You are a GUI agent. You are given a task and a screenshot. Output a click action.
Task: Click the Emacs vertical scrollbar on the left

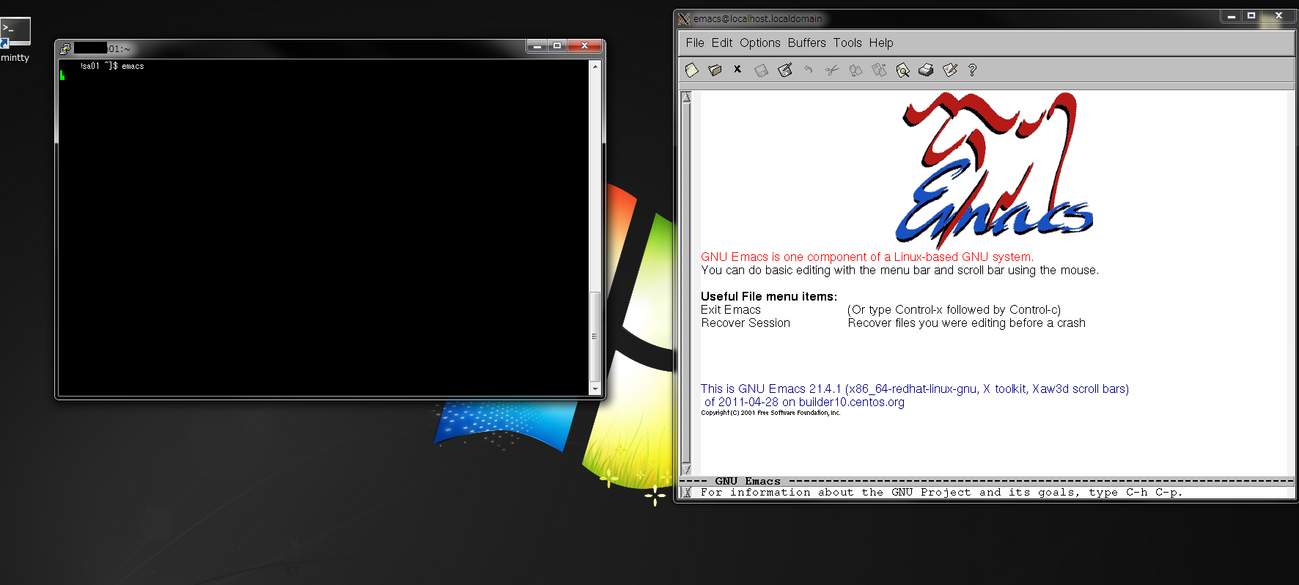click(x=686, y=283)
